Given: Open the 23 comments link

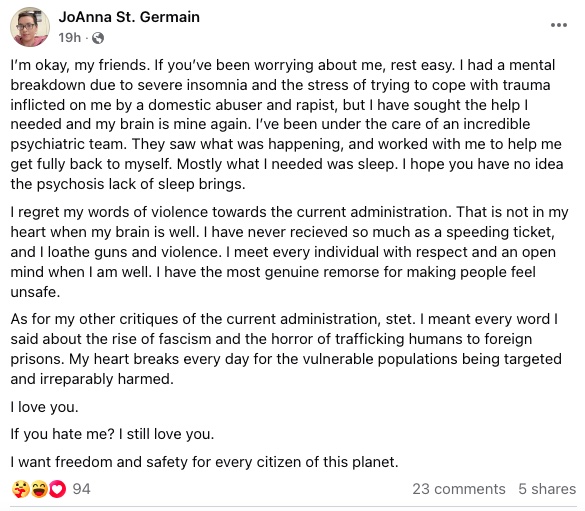Looking at the screenshot, I should point(459,489).
